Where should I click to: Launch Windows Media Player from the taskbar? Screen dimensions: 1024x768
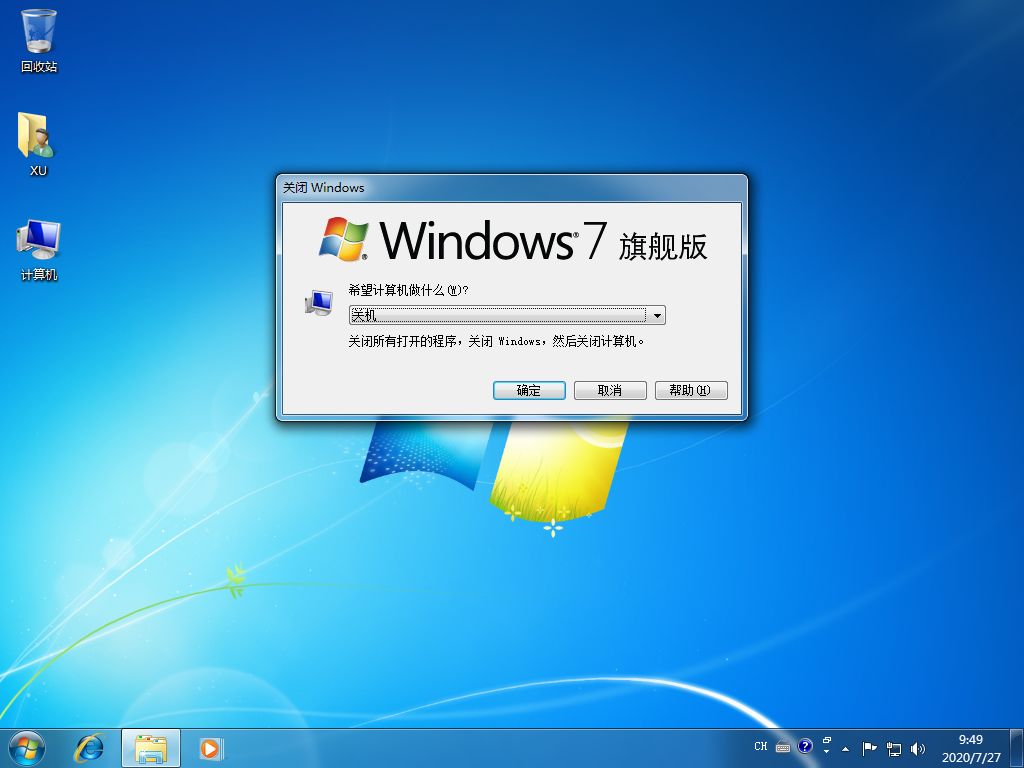click(x=211, y=748)
